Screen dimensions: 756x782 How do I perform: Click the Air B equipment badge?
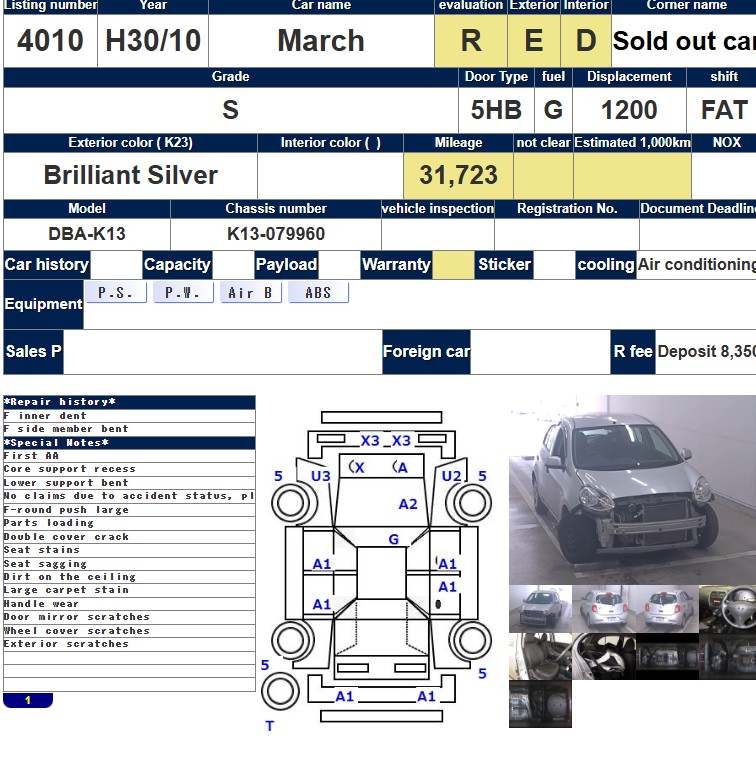click(250, 293)
